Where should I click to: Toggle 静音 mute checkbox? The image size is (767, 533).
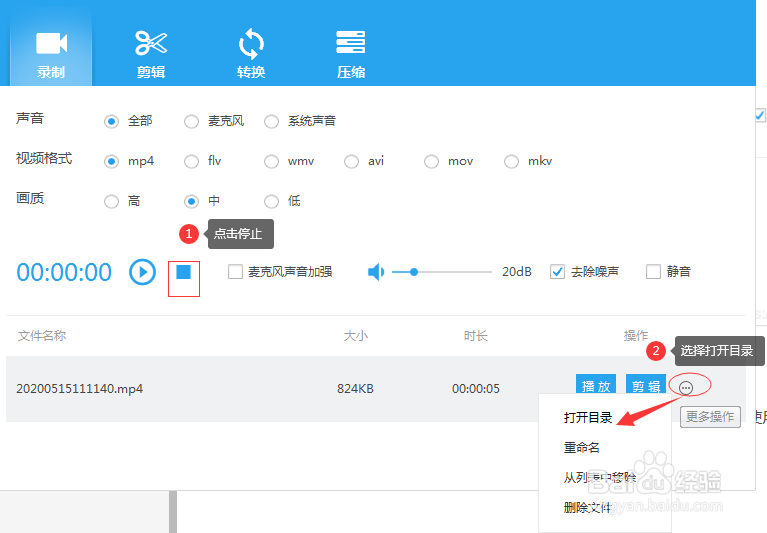point(653,271)
